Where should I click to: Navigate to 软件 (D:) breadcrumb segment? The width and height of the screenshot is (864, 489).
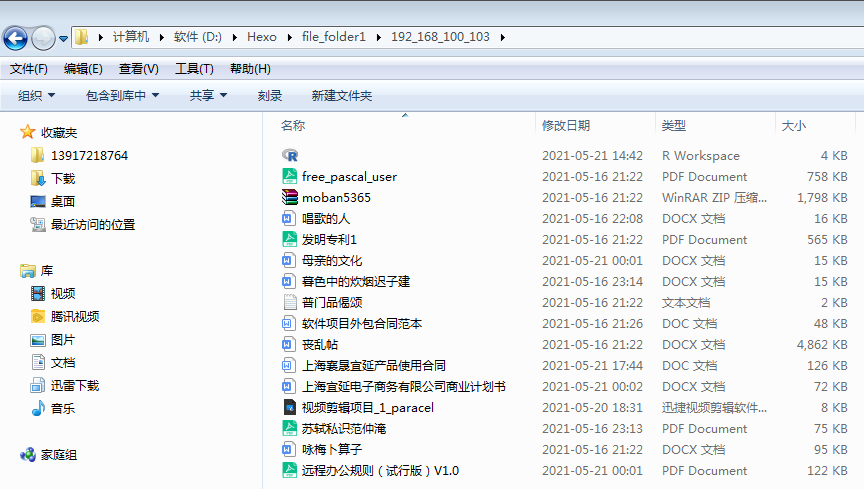(198, 37)
